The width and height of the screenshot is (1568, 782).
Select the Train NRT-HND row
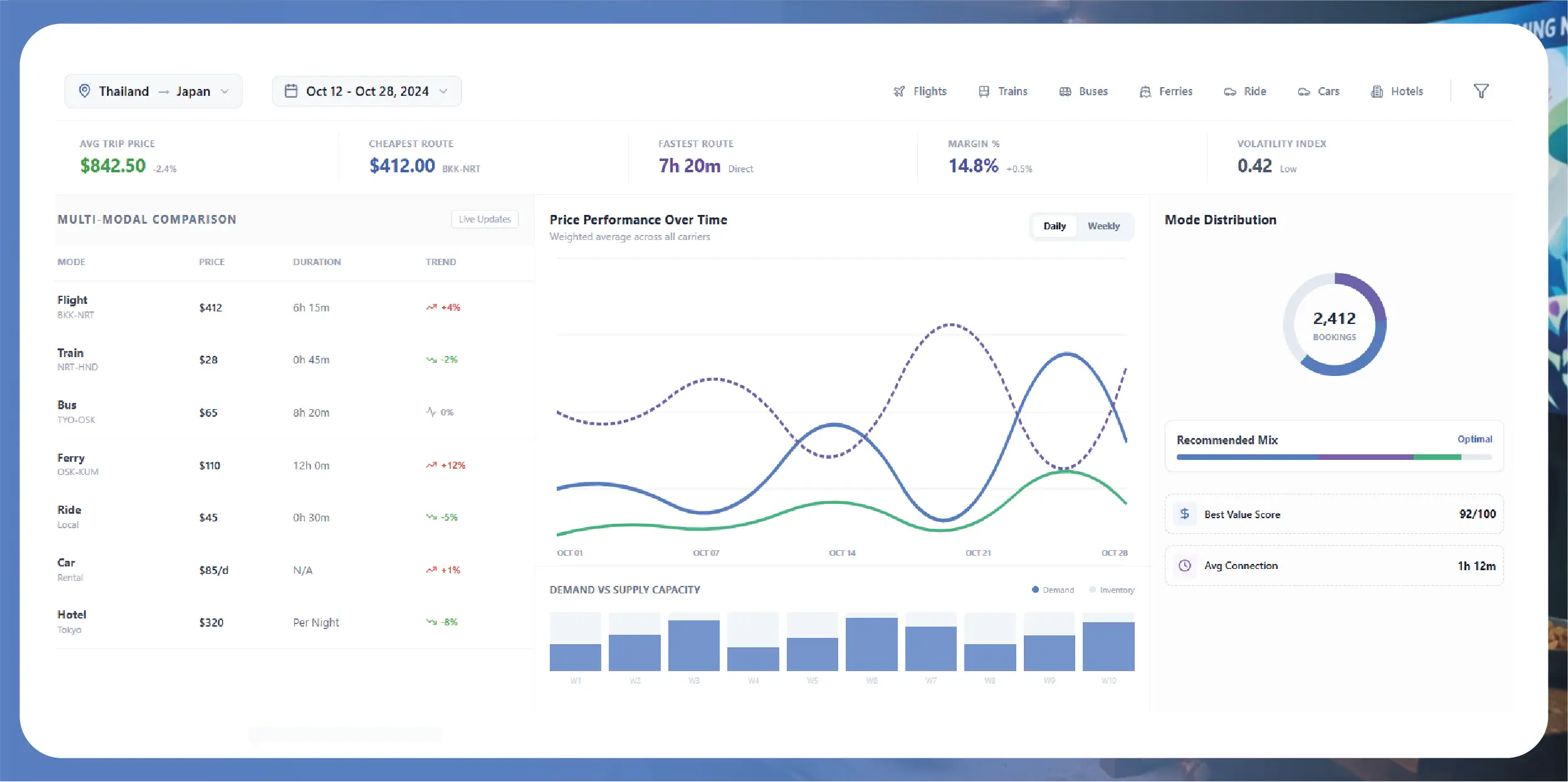point(295,360)
